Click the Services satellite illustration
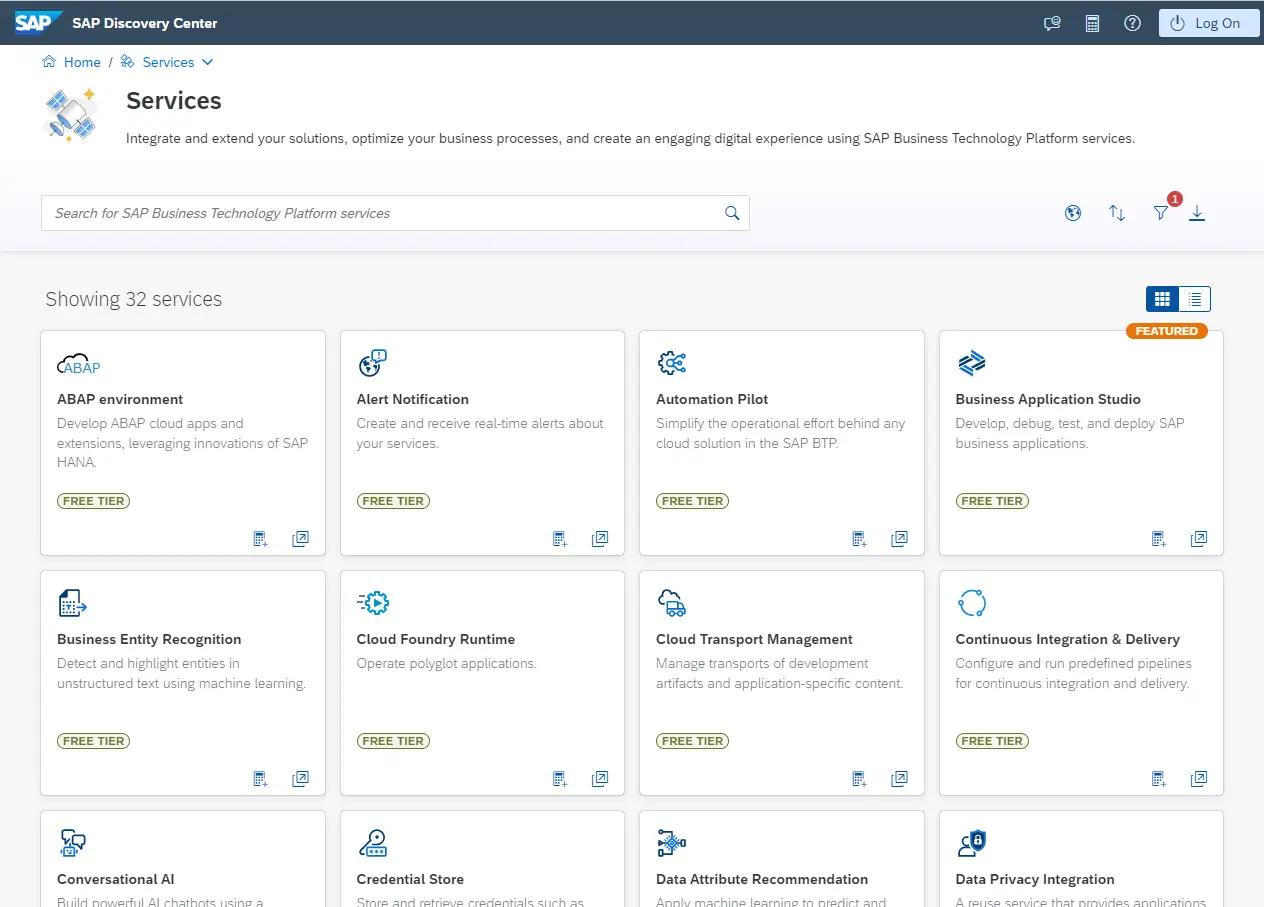Image resolution: width=1264 pixels, height=907 pixels. tap(71, 113)
